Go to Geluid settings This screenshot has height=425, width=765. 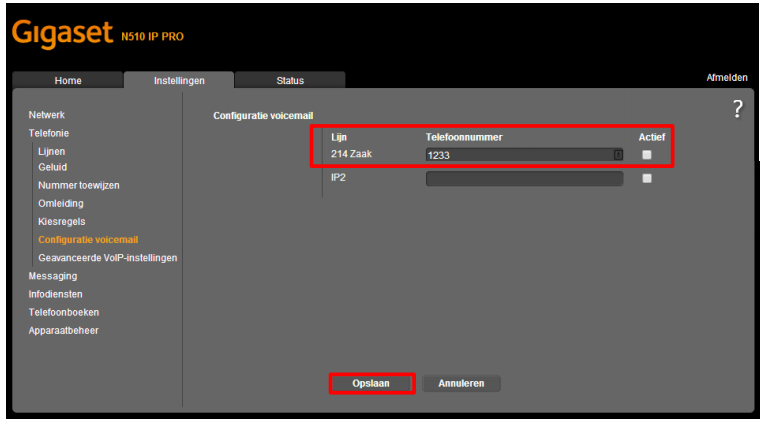coord(52,167)
